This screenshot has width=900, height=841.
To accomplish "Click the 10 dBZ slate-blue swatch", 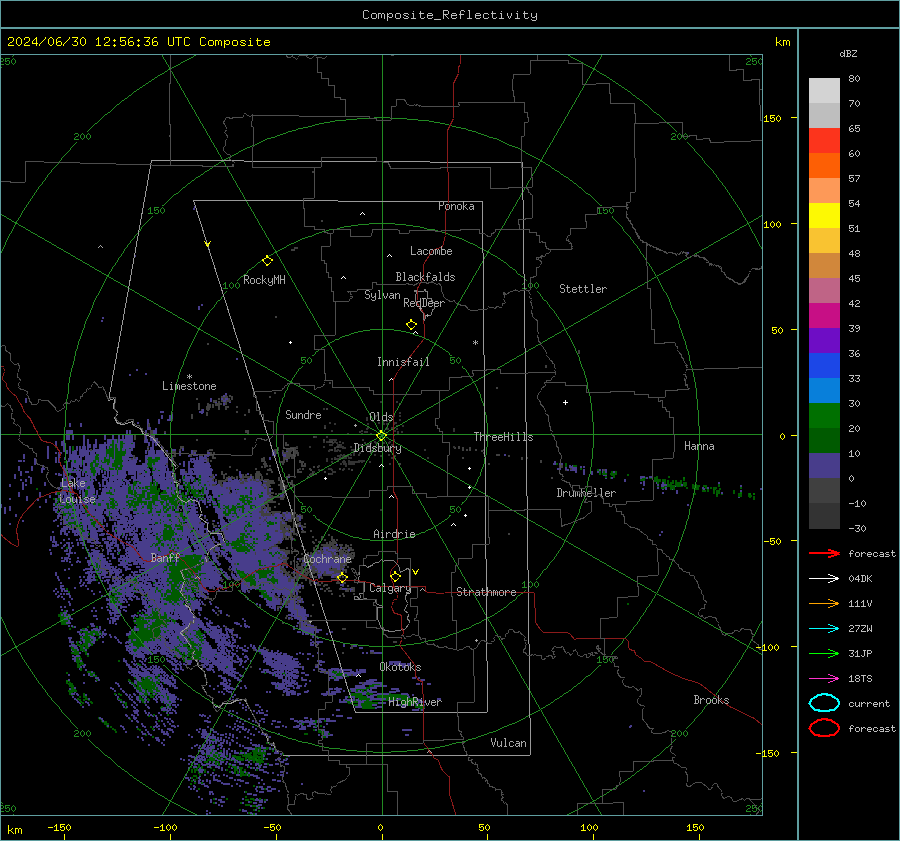I will click(x=824, y=466).
